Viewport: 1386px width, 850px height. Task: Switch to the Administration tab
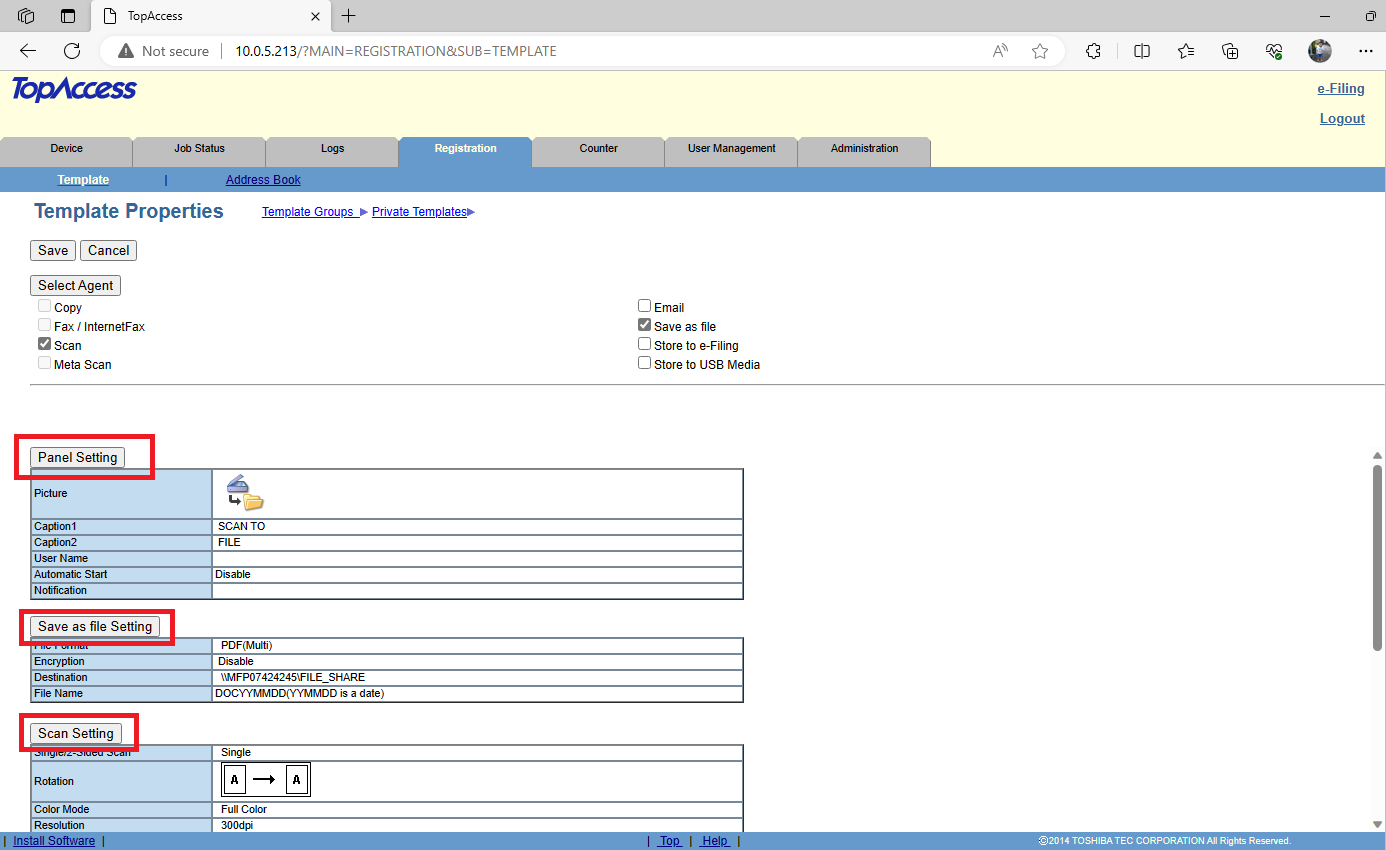click(x=864, y=149)
